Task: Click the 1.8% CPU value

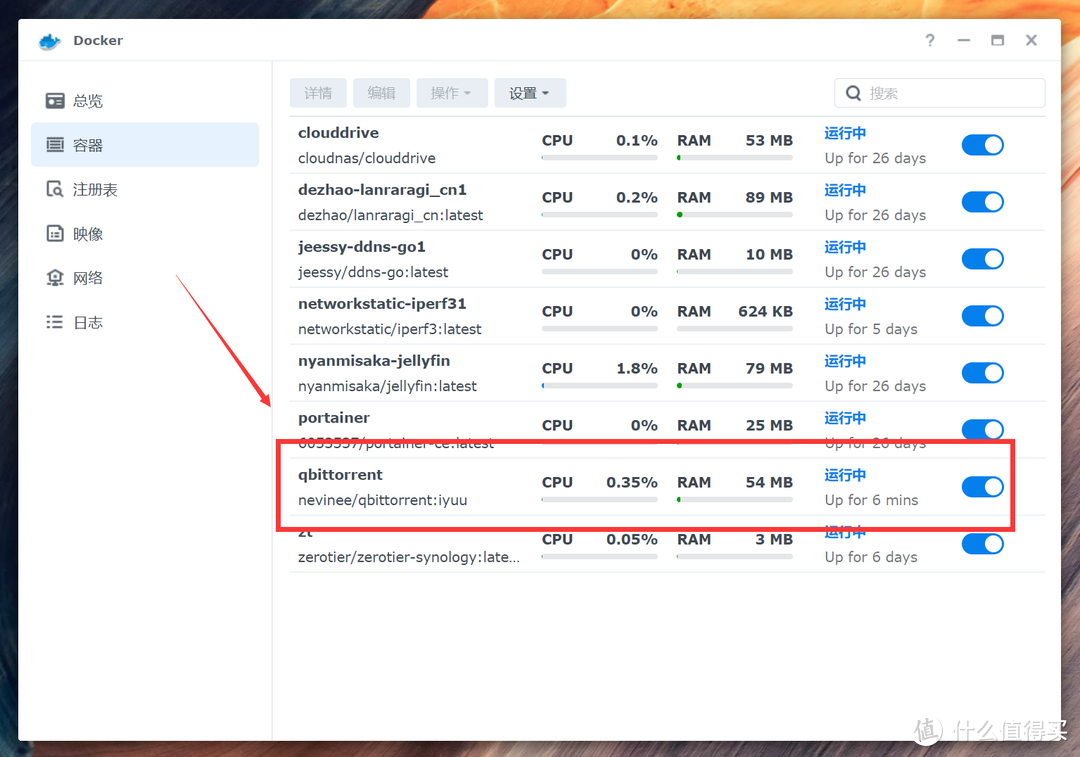Action: pos(636,369)
